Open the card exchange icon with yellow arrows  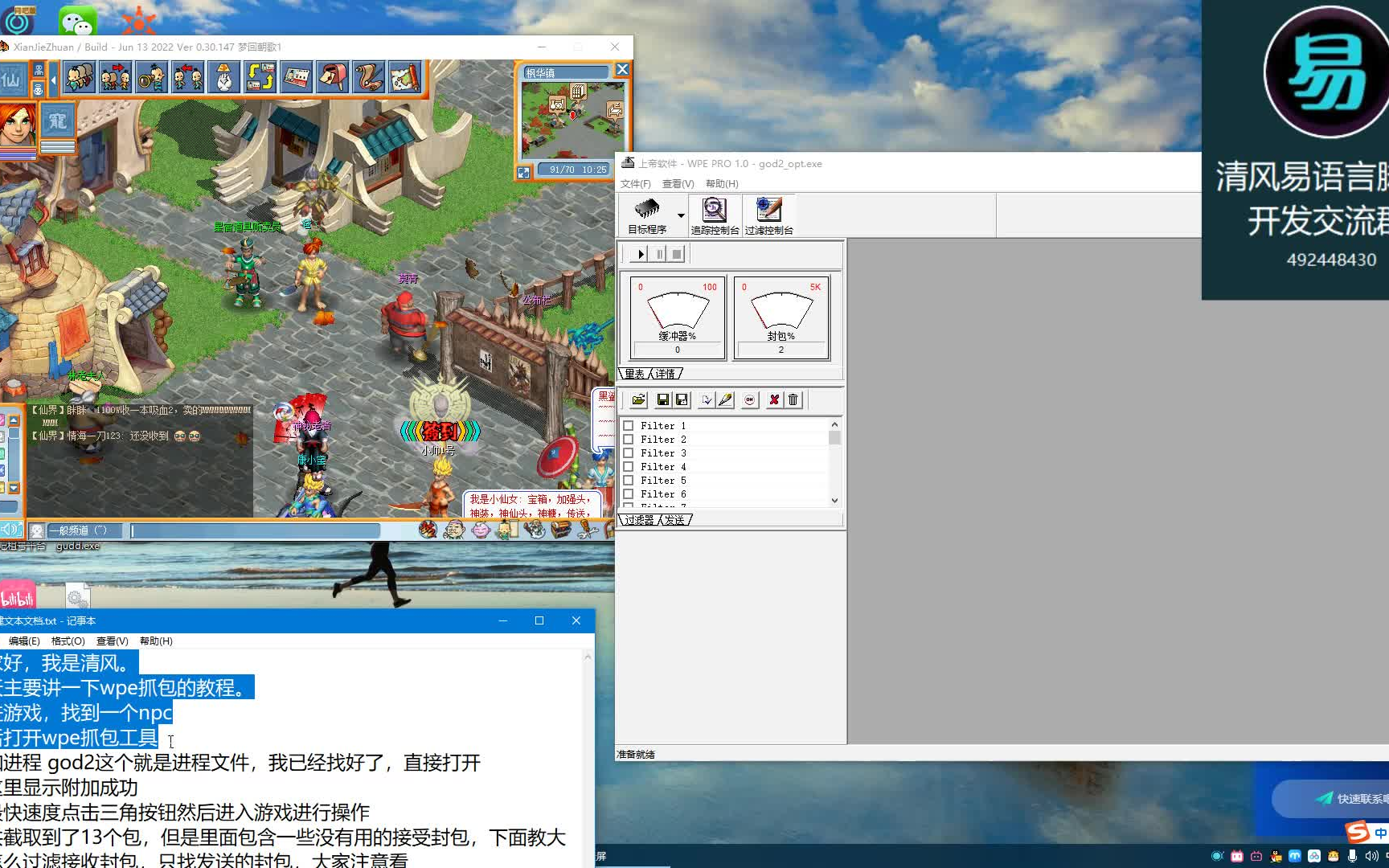260,78
